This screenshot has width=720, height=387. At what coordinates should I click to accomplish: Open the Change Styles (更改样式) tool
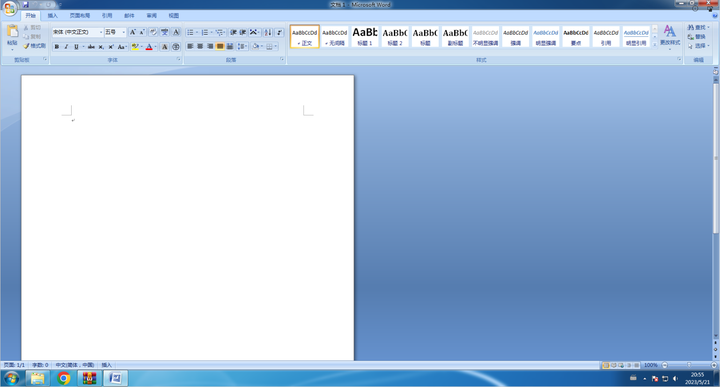click(x=670, y=36)
